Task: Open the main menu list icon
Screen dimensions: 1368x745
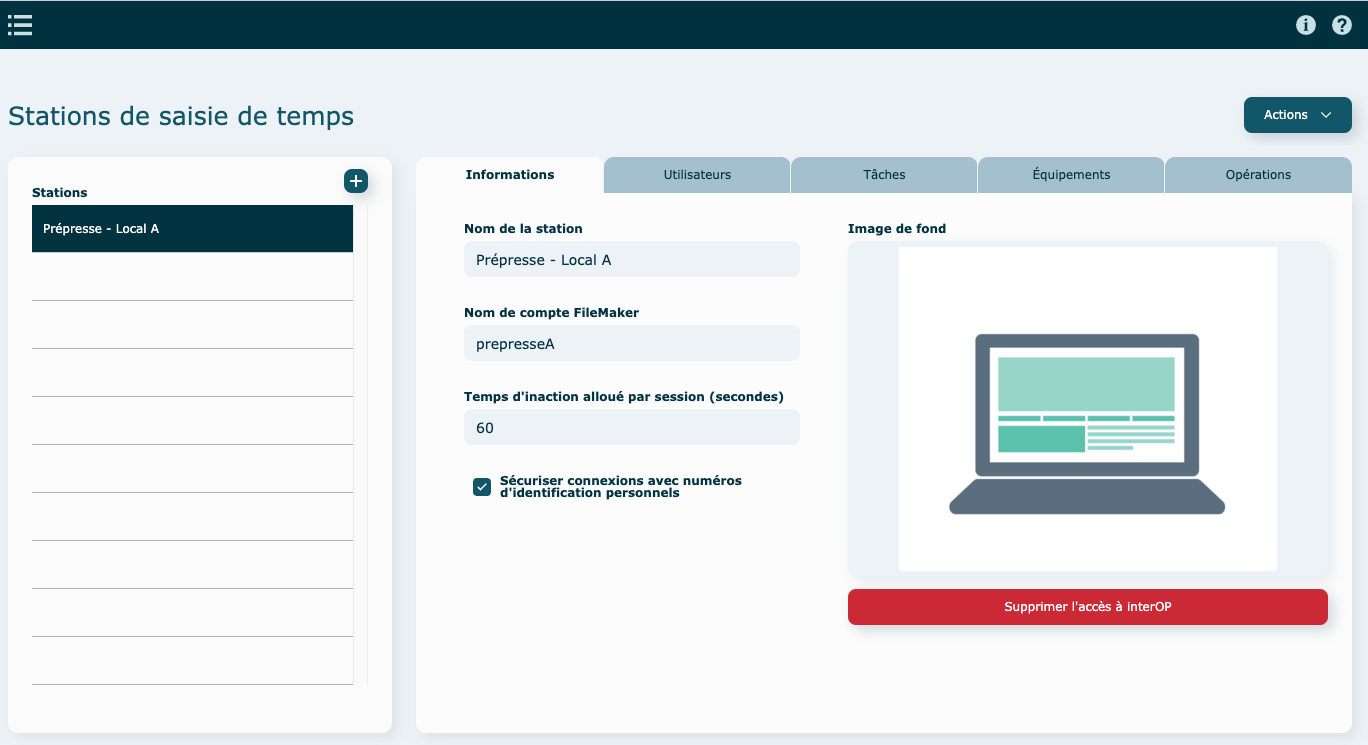Action: (20, 25)
